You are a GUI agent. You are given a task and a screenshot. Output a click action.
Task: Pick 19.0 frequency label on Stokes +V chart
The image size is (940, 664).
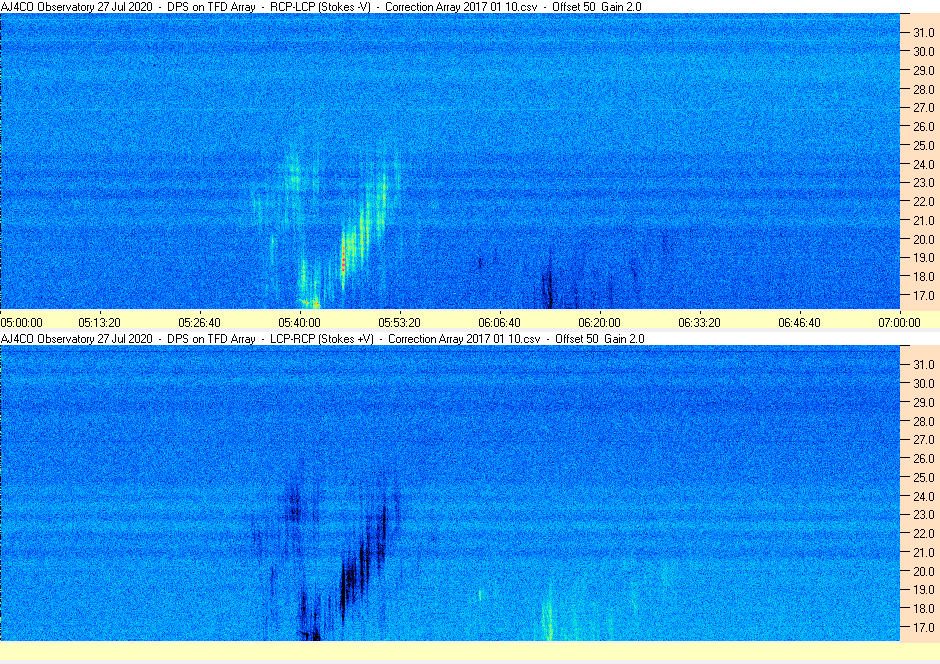click(924, 590)
